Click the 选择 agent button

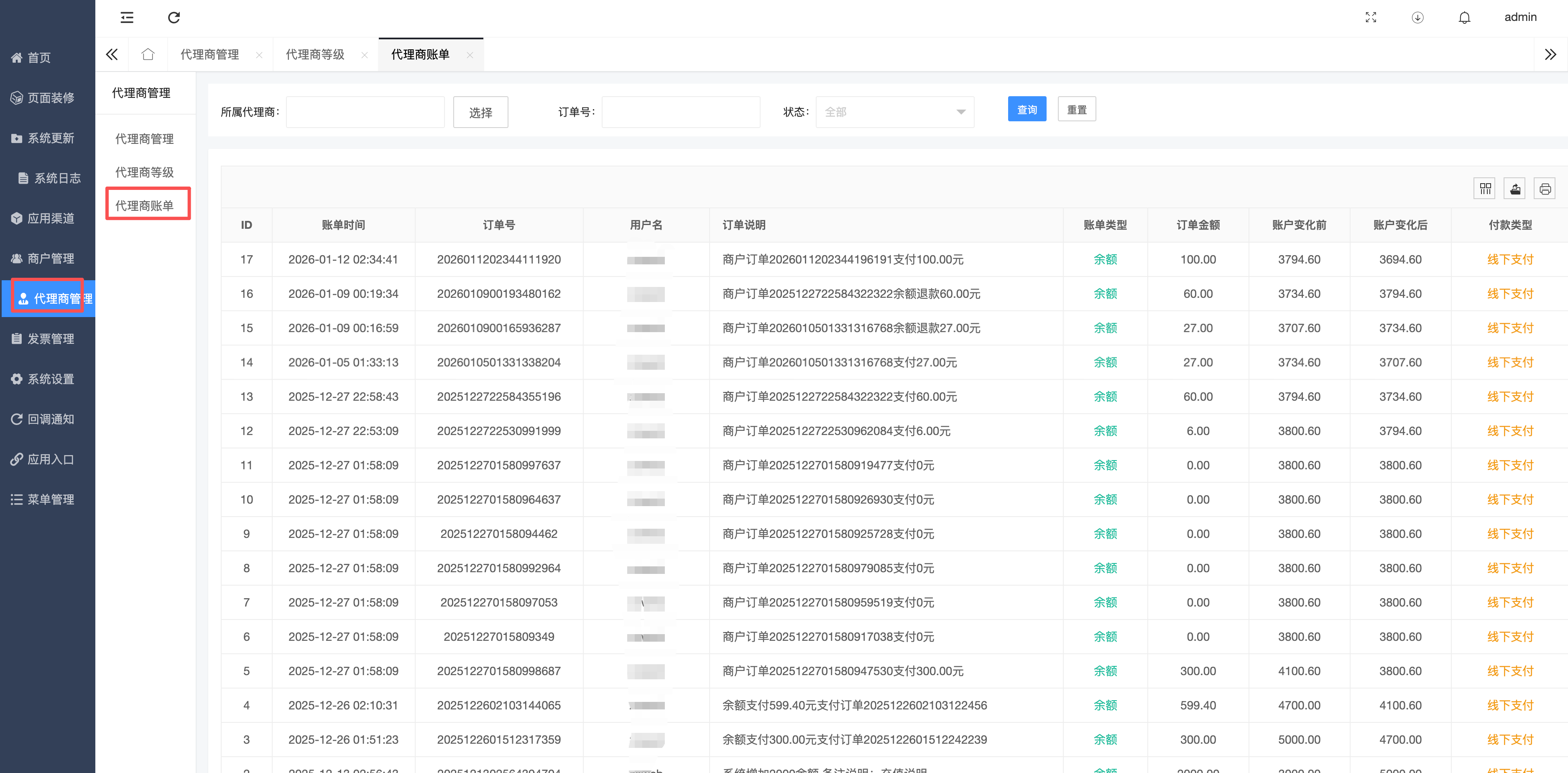click(x=480, y=113)
